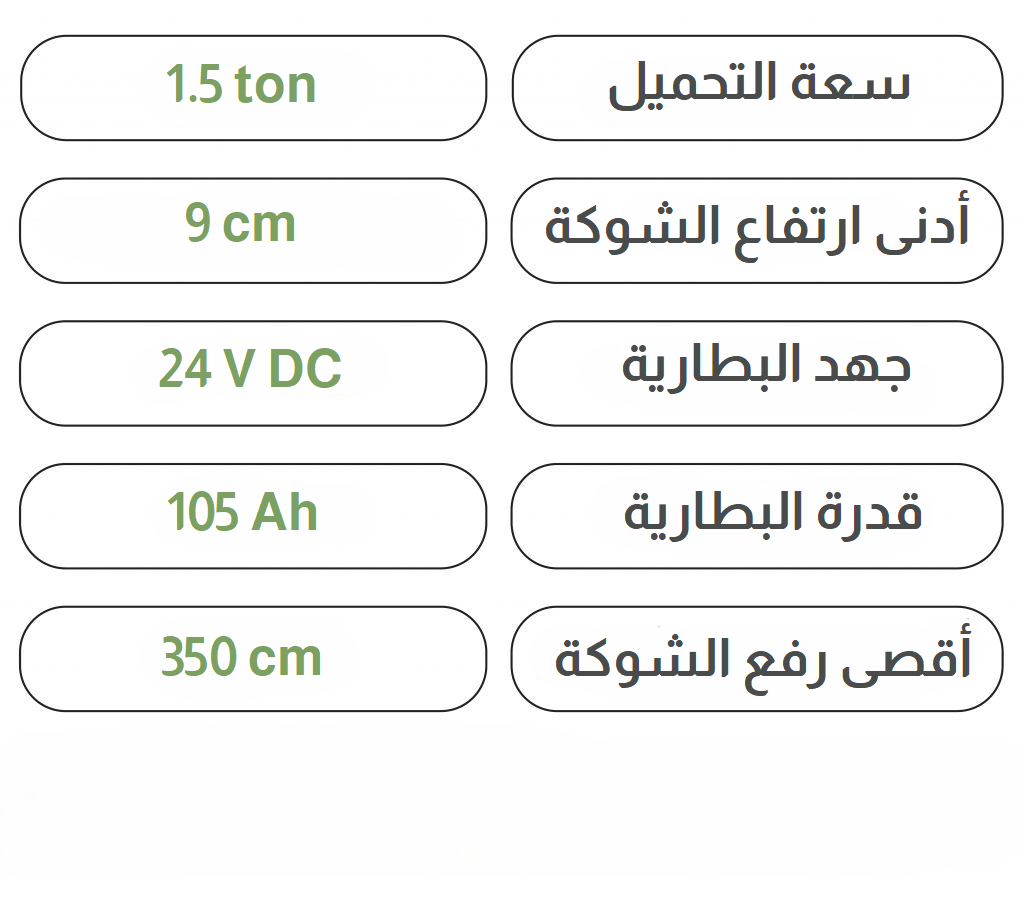Click the load capacity value field

point(253,88)
